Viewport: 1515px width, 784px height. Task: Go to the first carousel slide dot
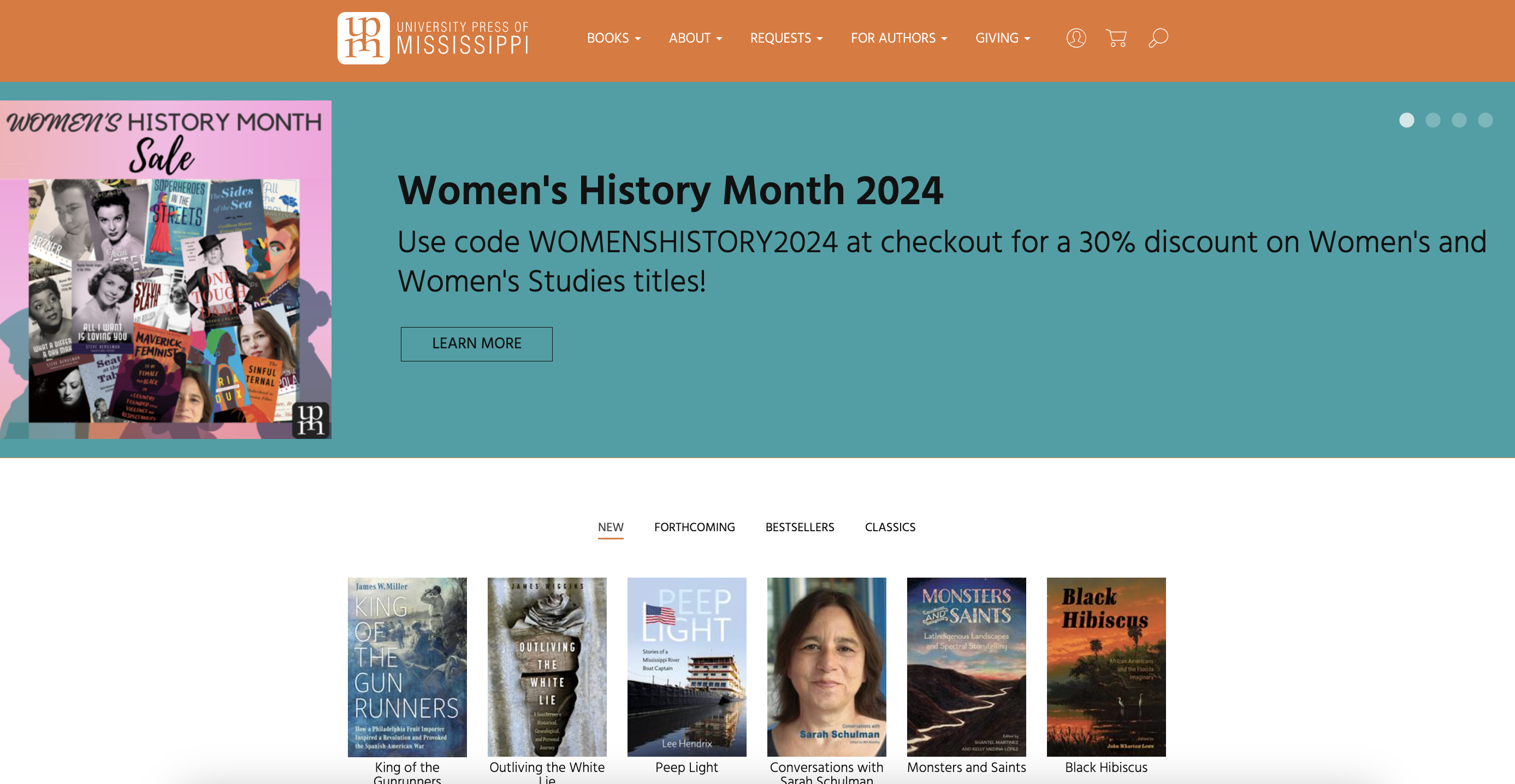(1406, 120)
